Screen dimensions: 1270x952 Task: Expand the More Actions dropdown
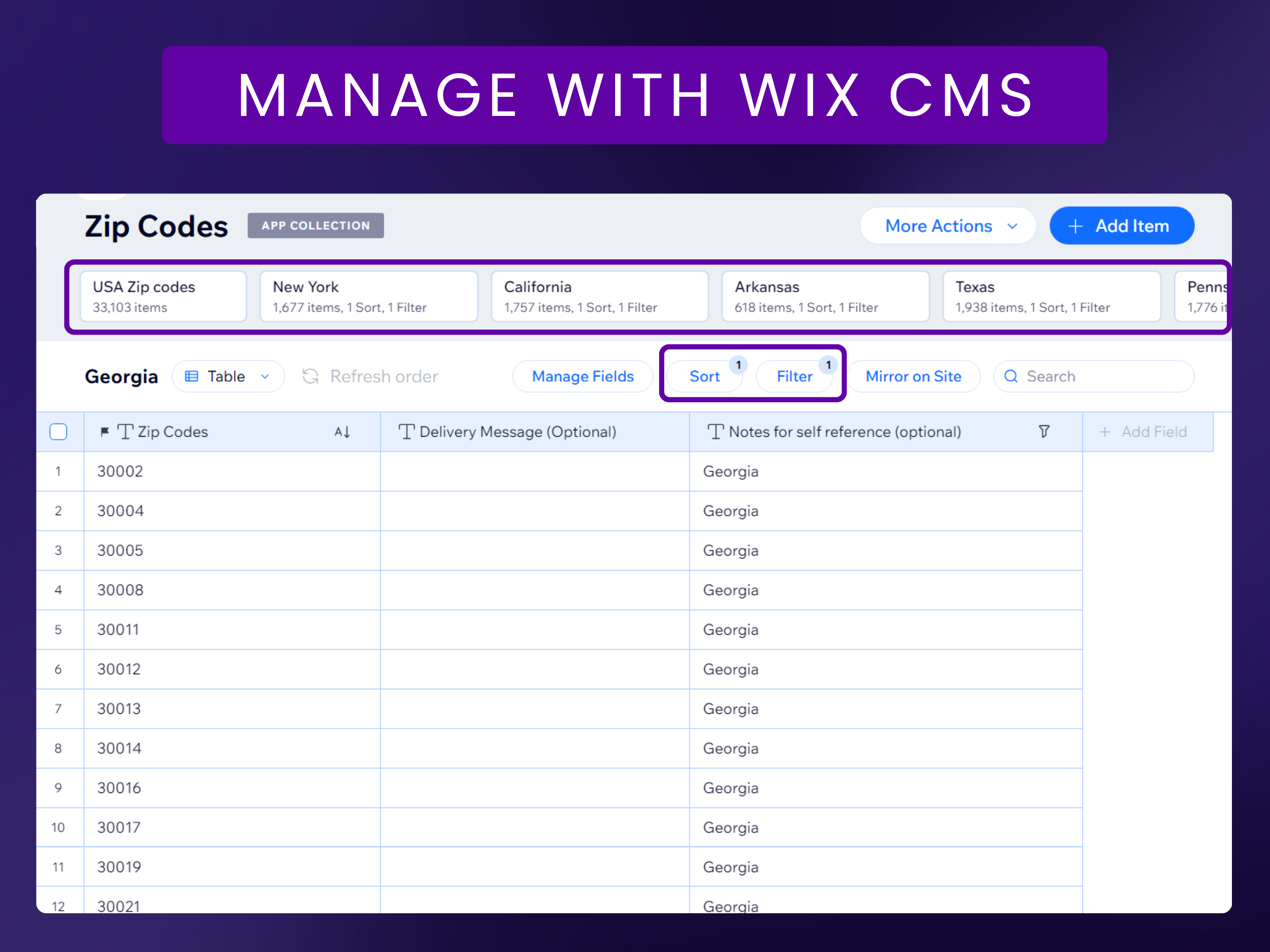948,226
